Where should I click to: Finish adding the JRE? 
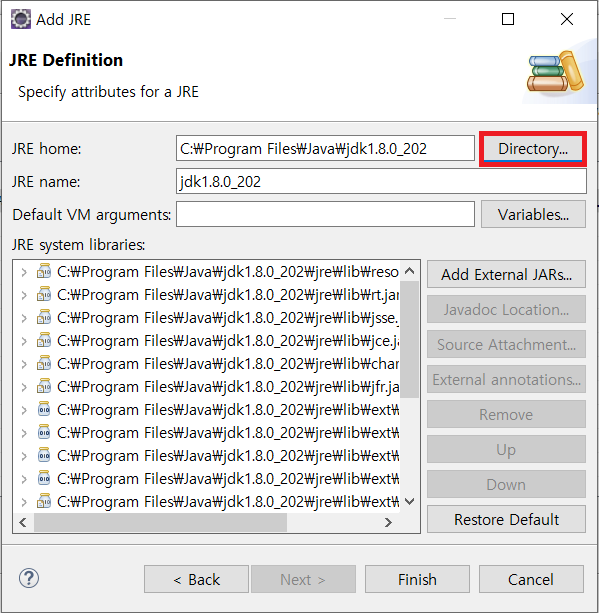(x=417, y=579)
